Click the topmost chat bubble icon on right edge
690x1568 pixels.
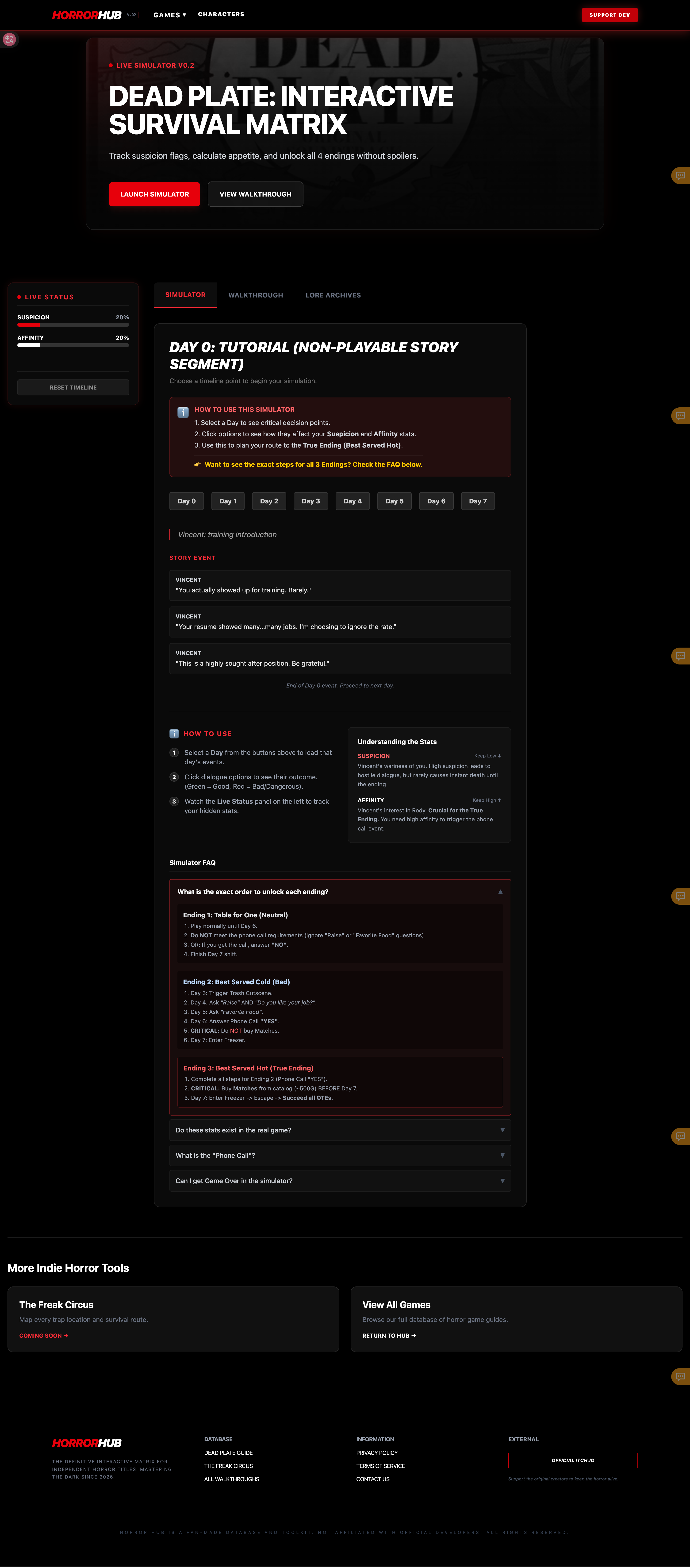[x=680, y=176]
